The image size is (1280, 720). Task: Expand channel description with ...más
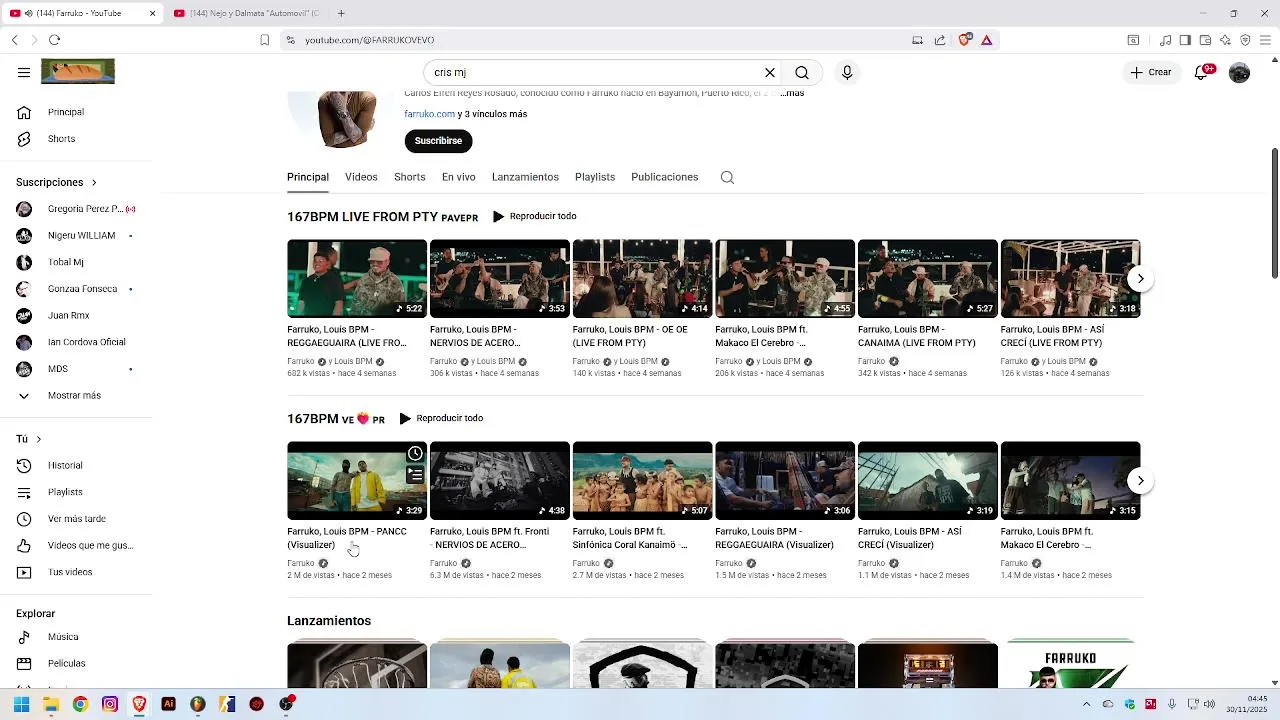[792, 93]
